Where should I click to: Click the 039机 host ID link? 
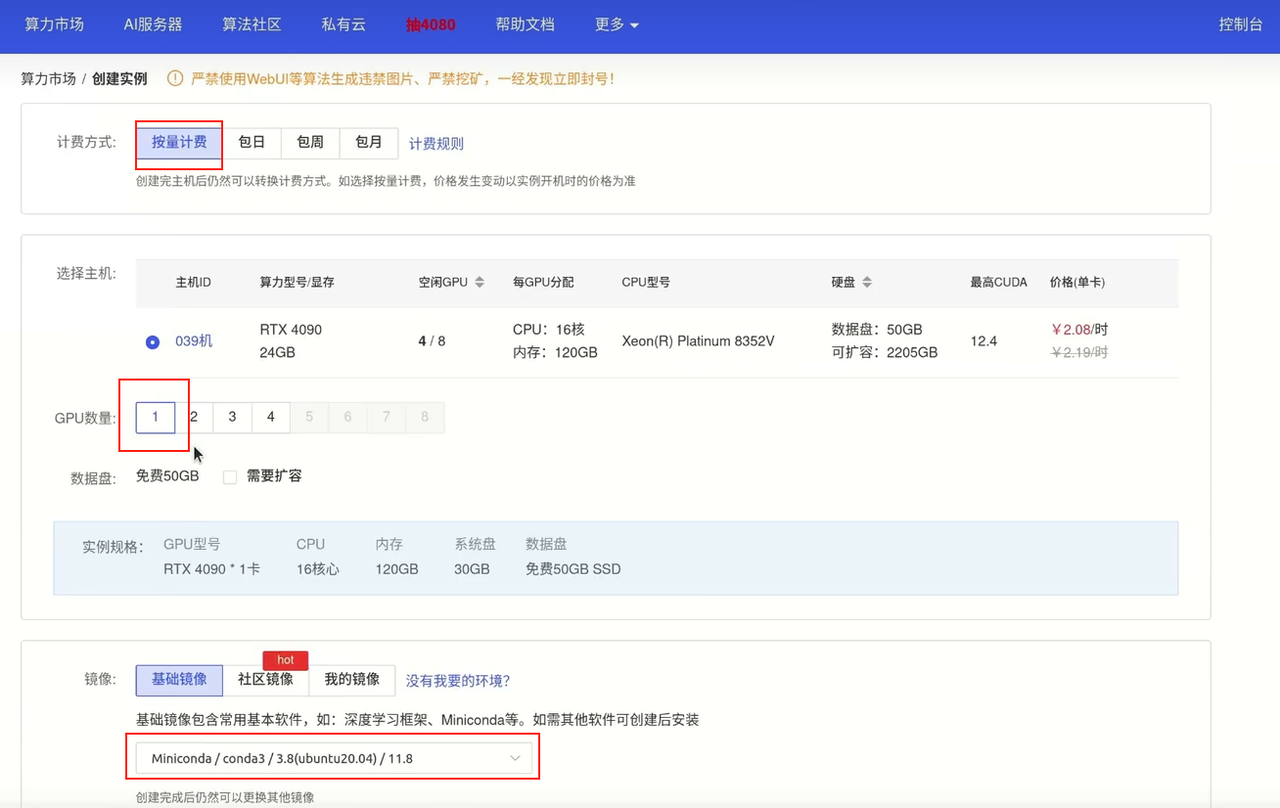[x=194, y=341]
